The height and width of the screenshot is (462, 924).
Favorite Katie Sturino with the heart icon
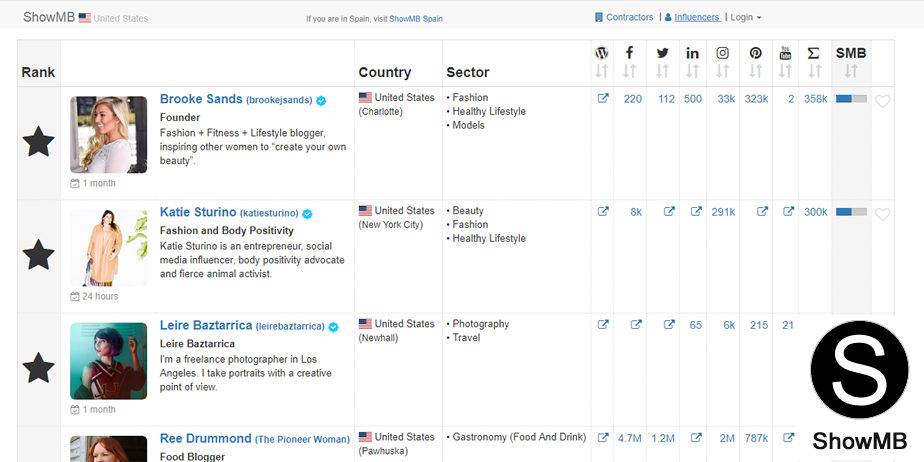[x=882, y=214]
